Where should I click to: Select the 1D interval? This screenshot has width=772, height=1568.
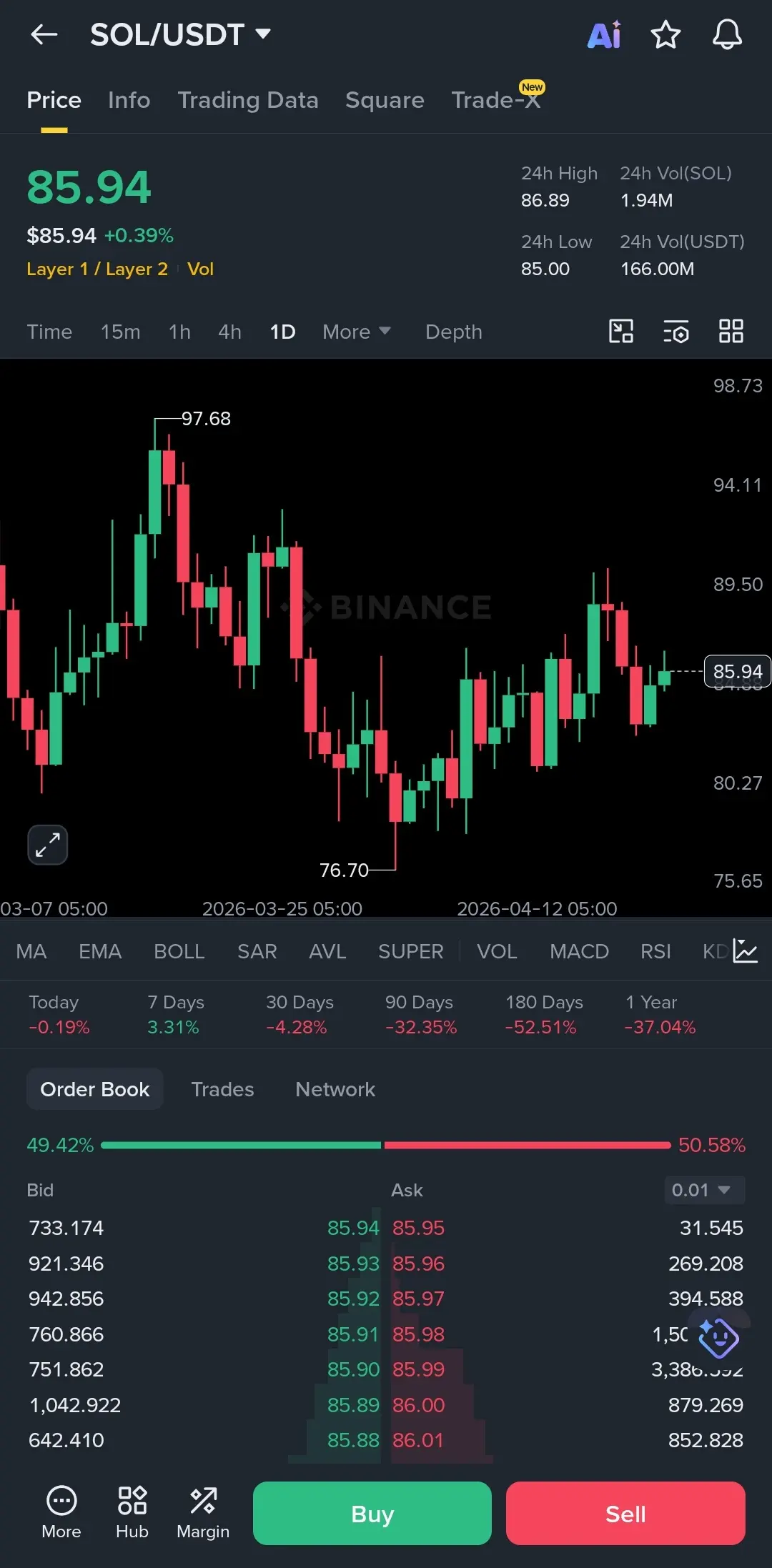(x=282, y=332)
